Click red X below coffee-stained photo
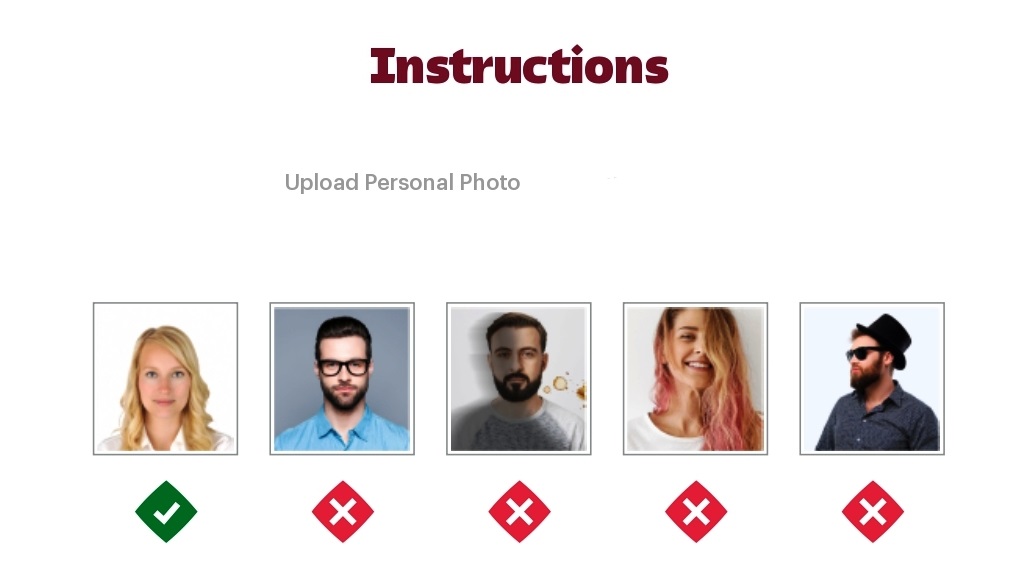This screenshot has width=1025, height=572. (519, 511)
